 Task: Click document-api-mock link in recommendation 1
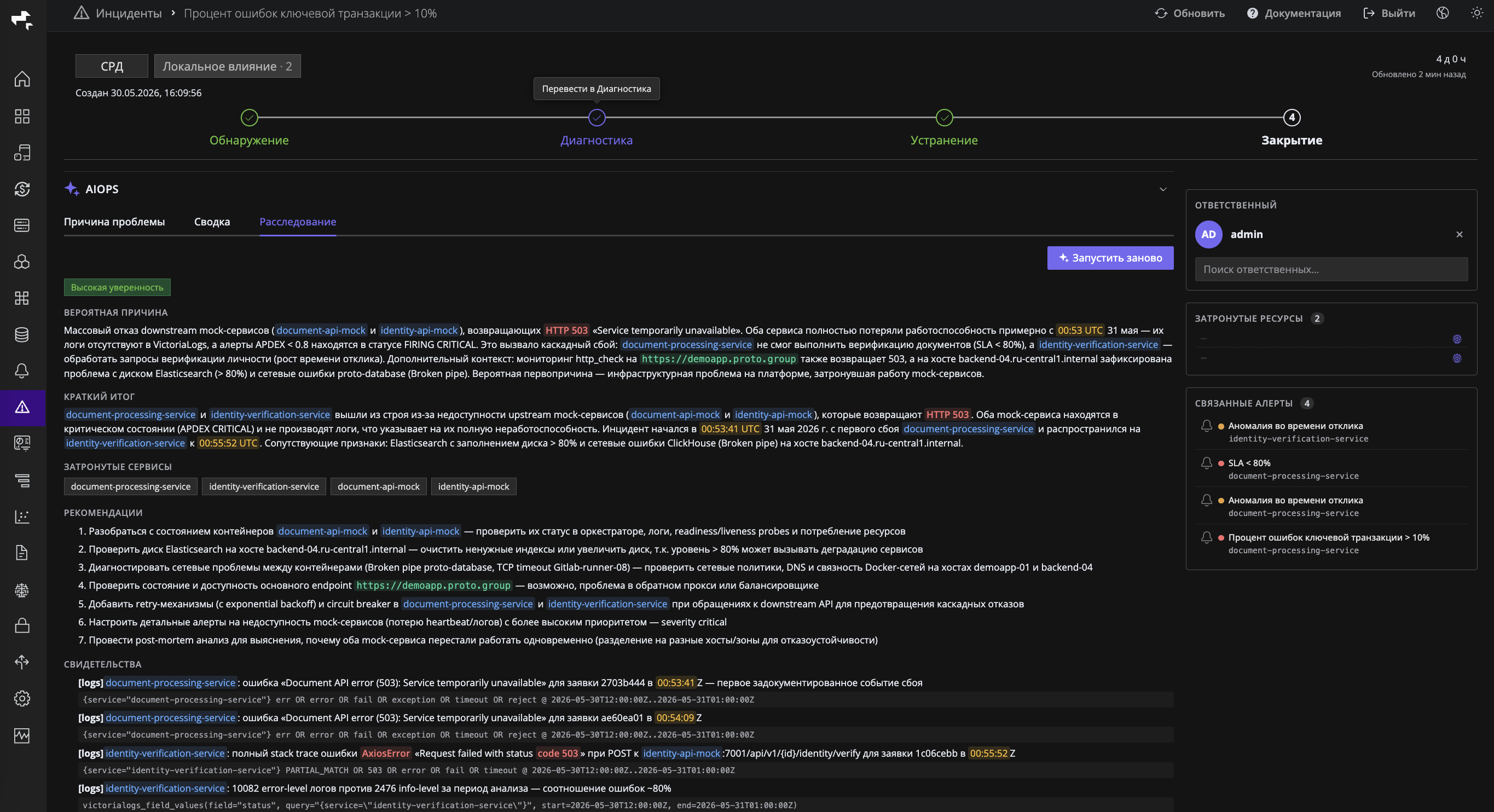coord(322,531)
